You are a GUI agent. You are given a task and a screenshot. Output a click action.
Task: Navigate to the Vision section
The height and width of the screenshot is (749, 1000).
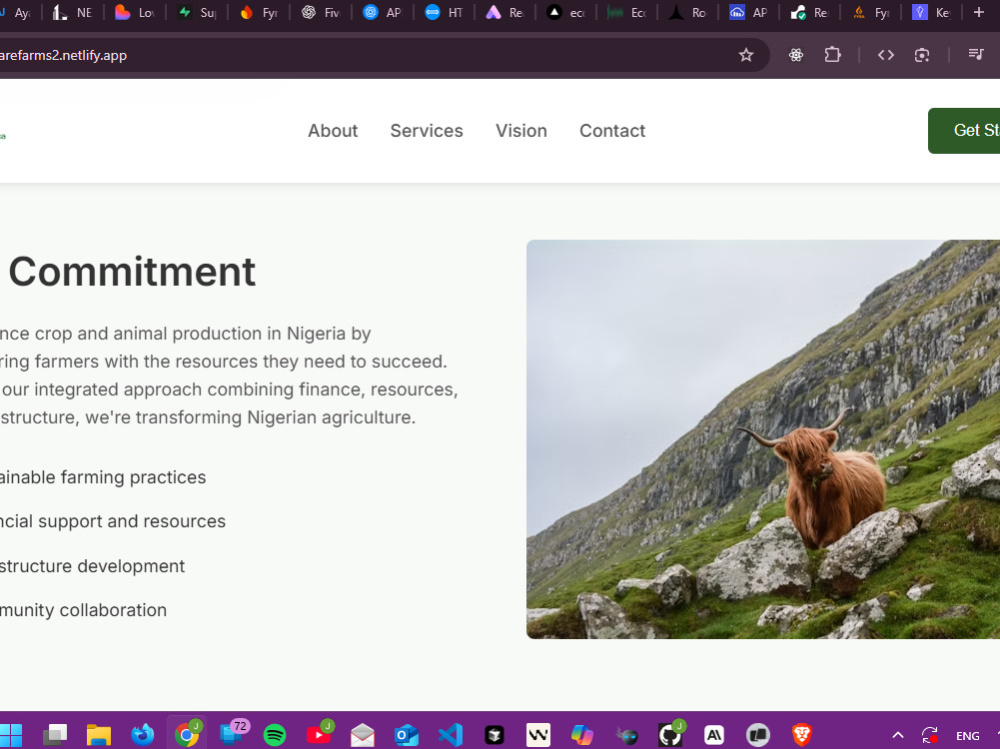click(522, 131)
